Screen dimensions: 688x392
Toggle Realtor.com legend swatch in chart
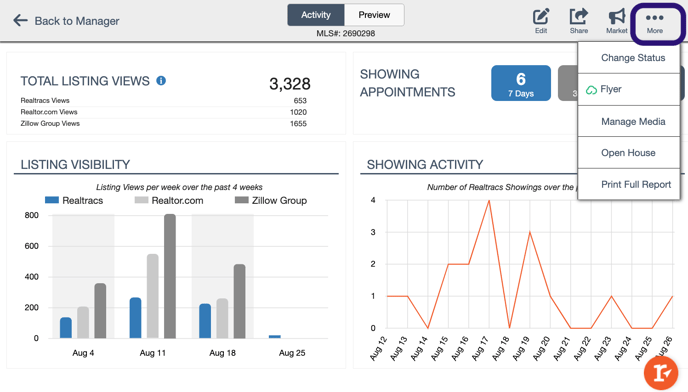pyautogui.click(x=141, y=200)
